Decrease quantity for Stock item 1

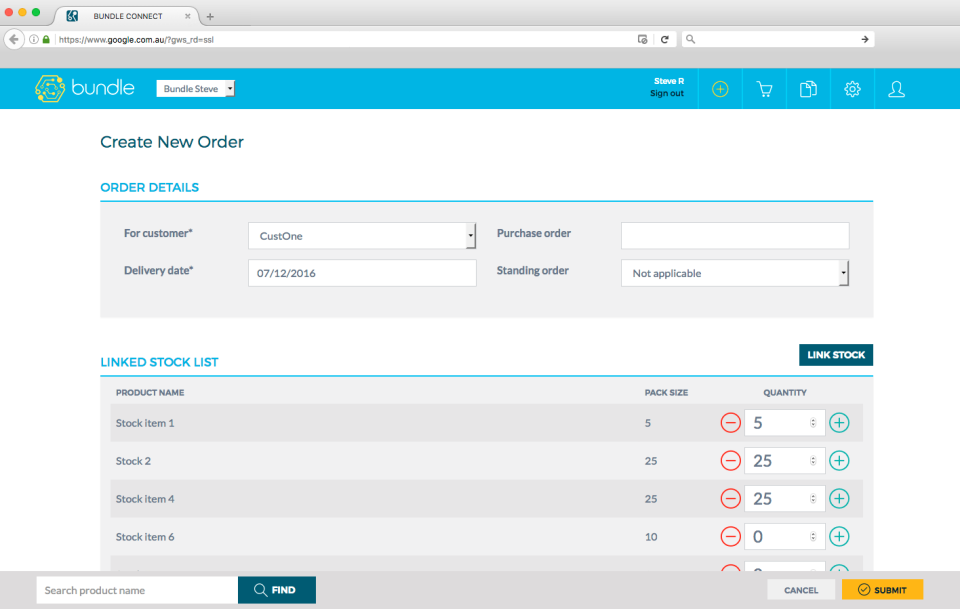(x=730, y=422)
